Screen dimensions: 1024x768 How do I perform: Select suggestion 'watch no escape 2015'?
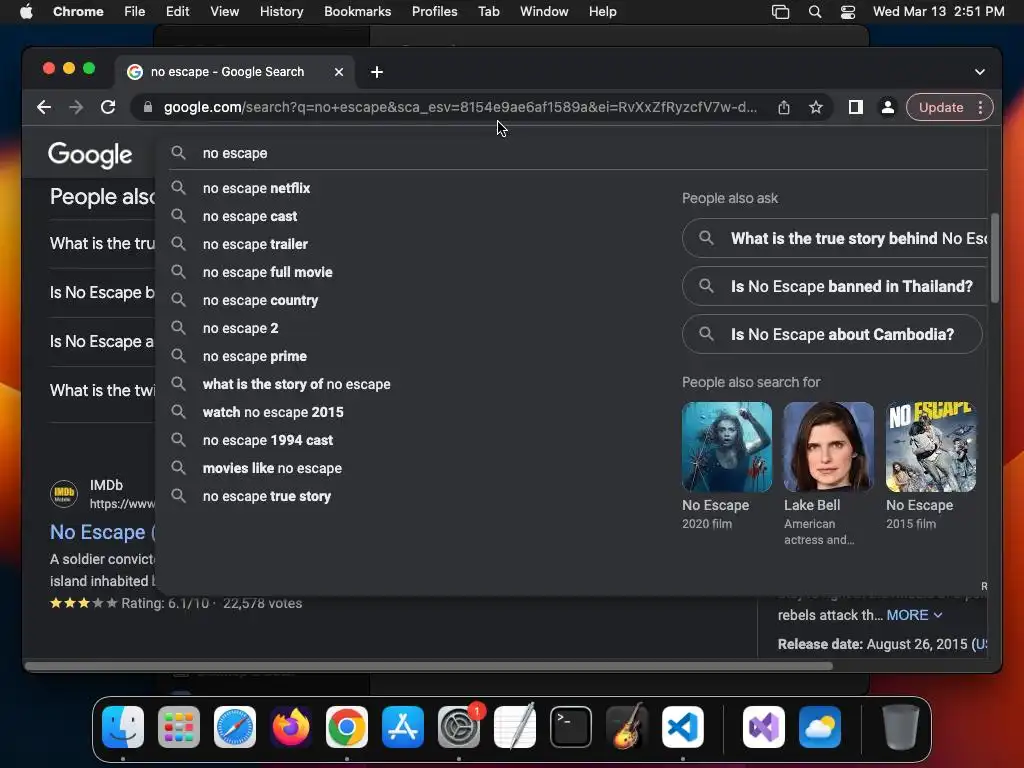click(x=273, y=413)
